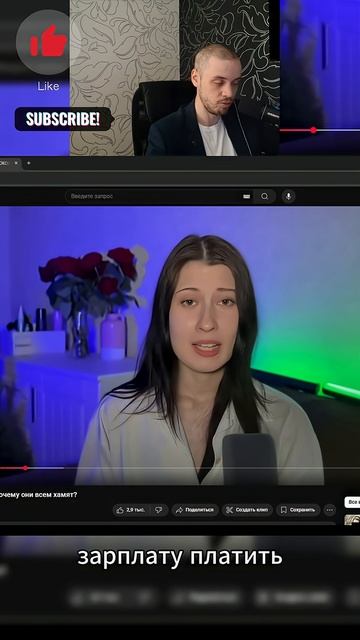Click the main video progress bar red marker
The height and width of the screenshot is (640, 360).
click(25, 468)
